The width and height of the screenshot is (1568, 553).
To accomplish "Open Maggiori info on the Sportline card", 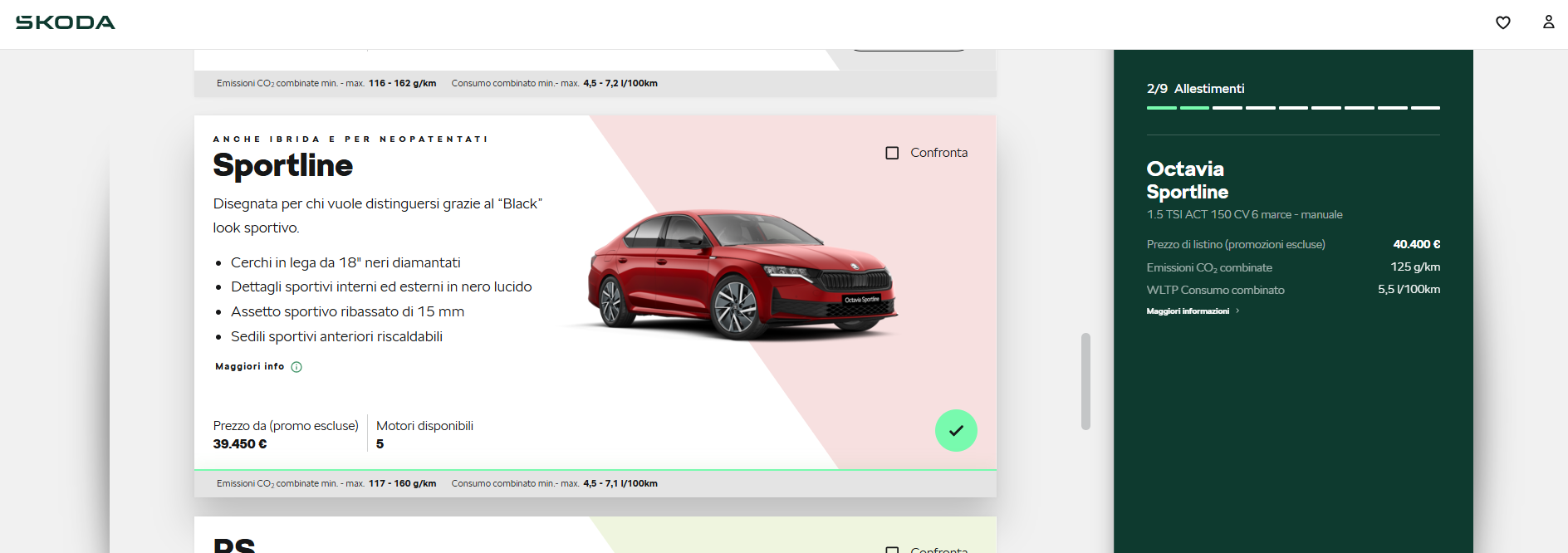I will [x=250, y=366].
